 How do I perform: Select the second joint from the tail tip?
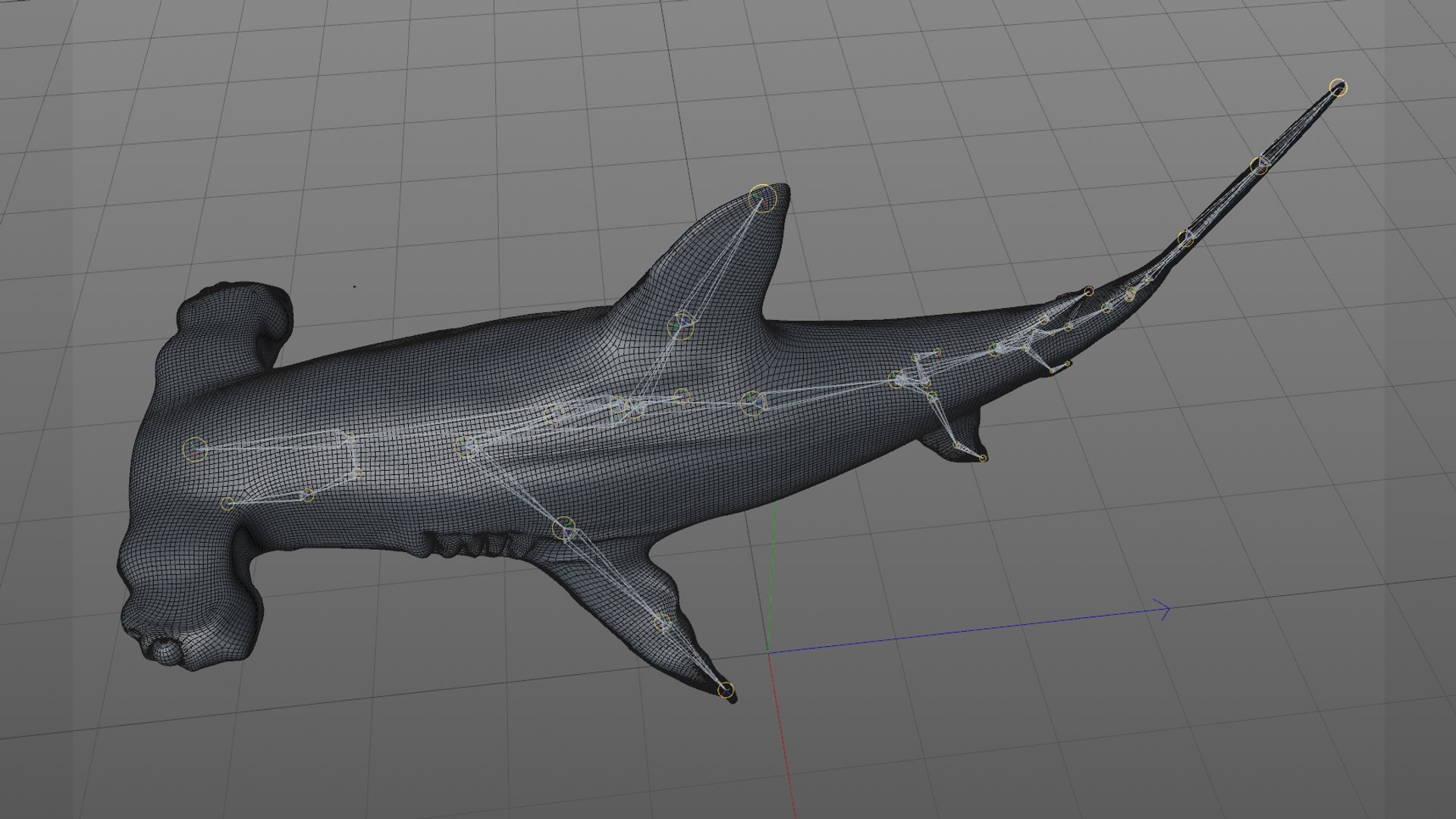pos(1260,165)
